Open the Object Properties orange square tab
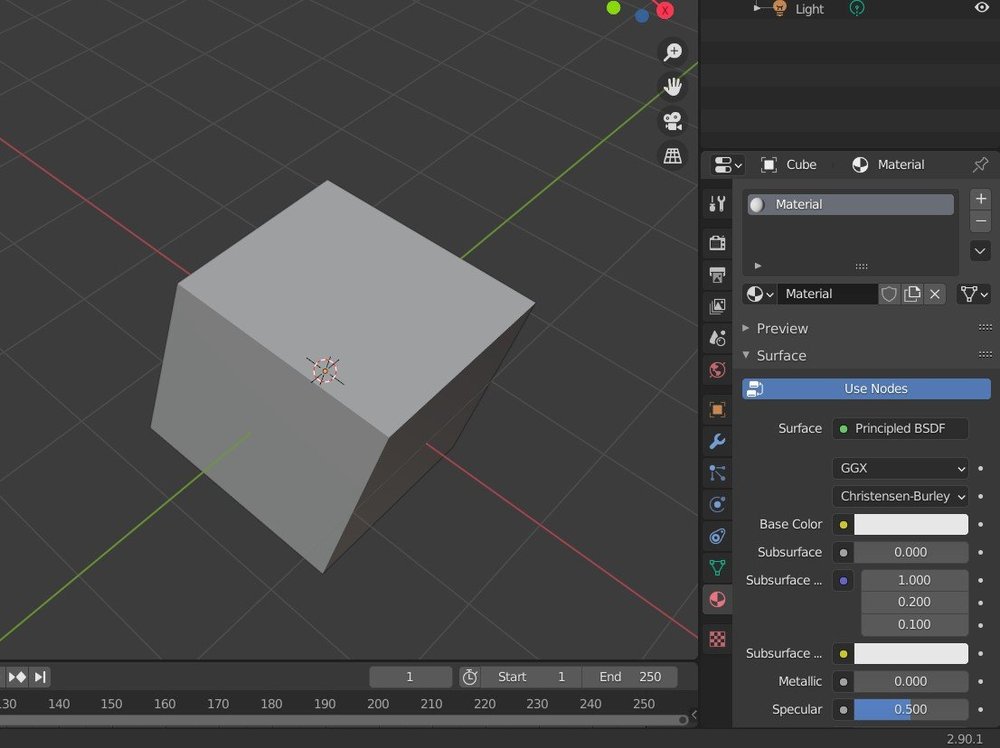Image resolution: width=1000 pixels, height=748 pixels. click(x=716, y=409)
